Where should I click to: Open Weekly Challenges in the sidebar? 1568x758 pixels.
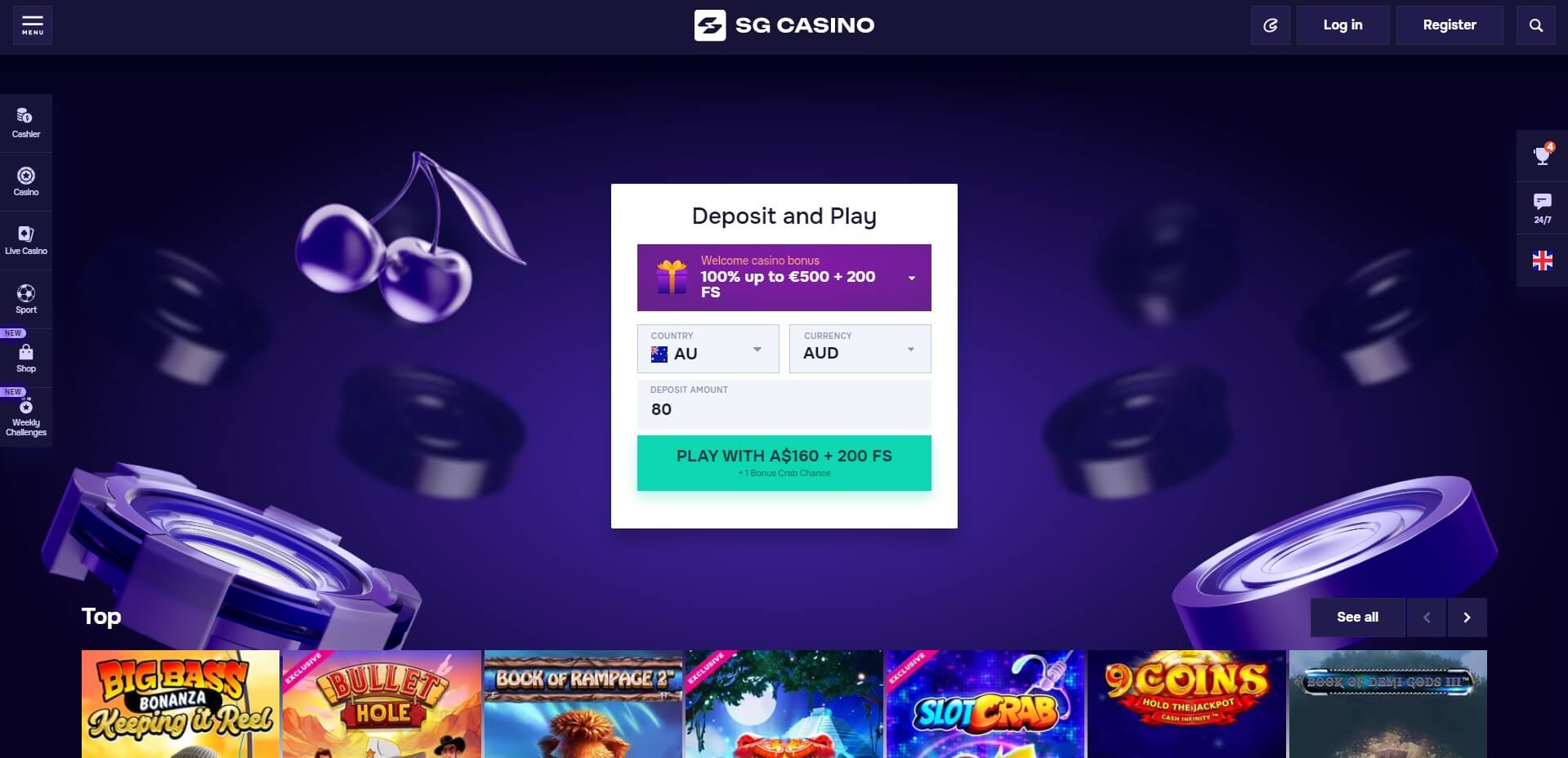coord(26,417)
